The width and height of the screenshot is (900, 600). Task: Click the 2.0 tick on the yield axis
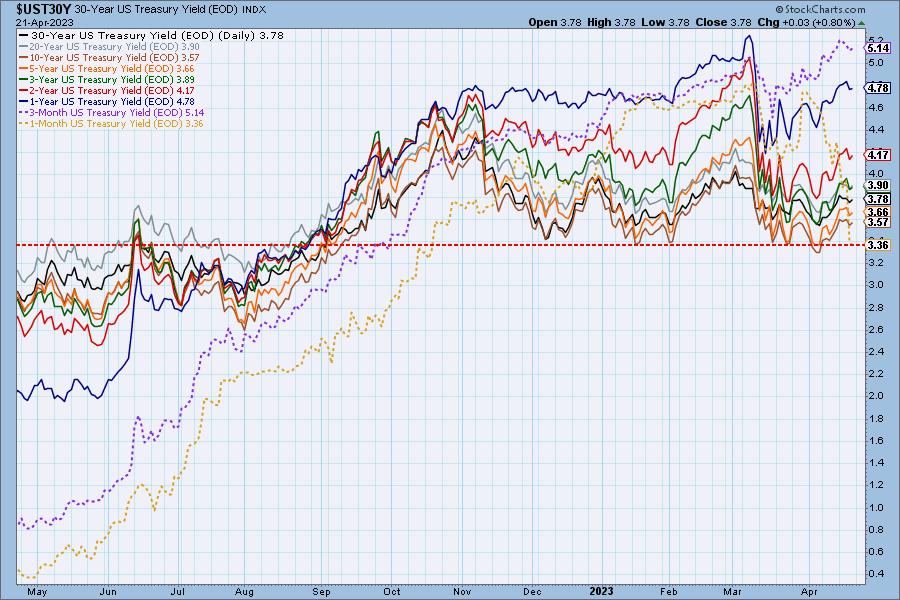[x=876, y=396]
